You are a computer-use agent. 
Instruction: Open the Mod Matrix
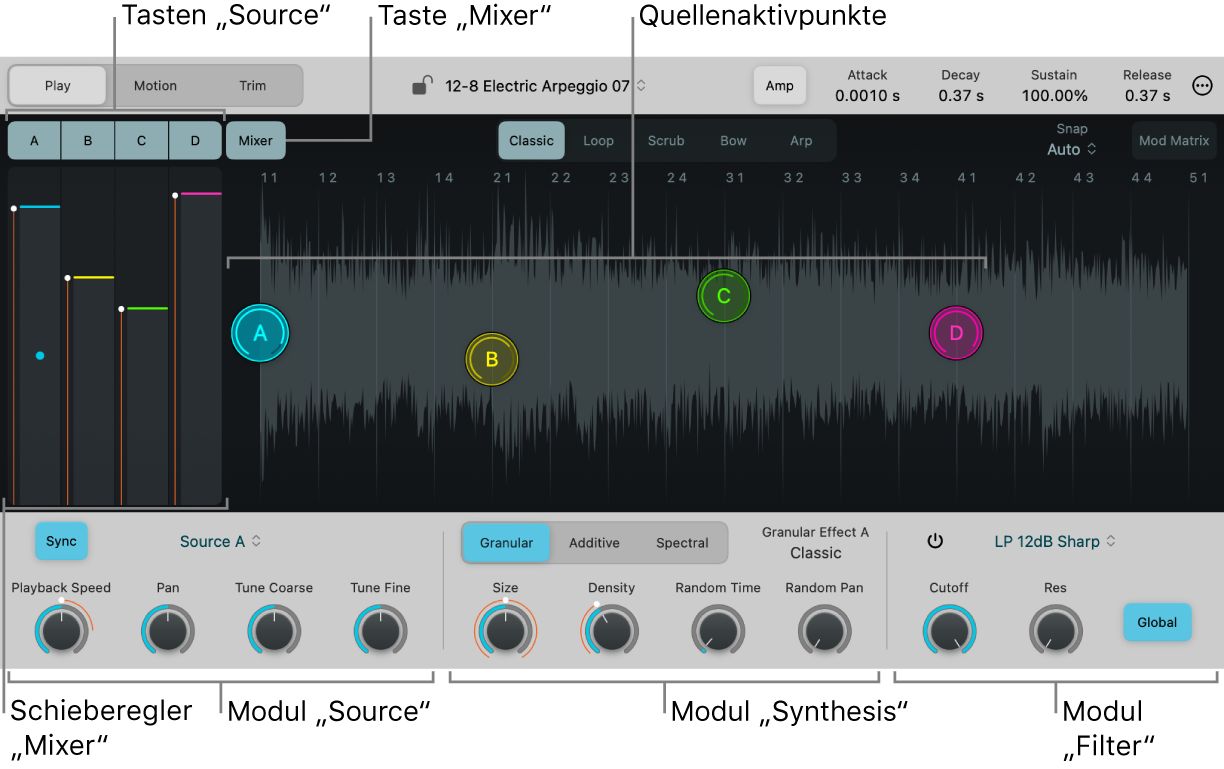[x=1174, y=141]
